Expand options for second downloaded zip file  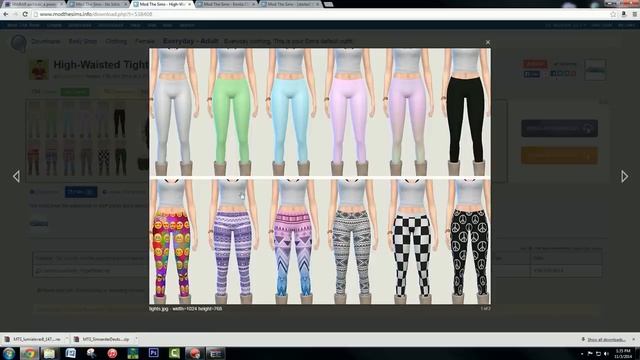click(136, 339)
